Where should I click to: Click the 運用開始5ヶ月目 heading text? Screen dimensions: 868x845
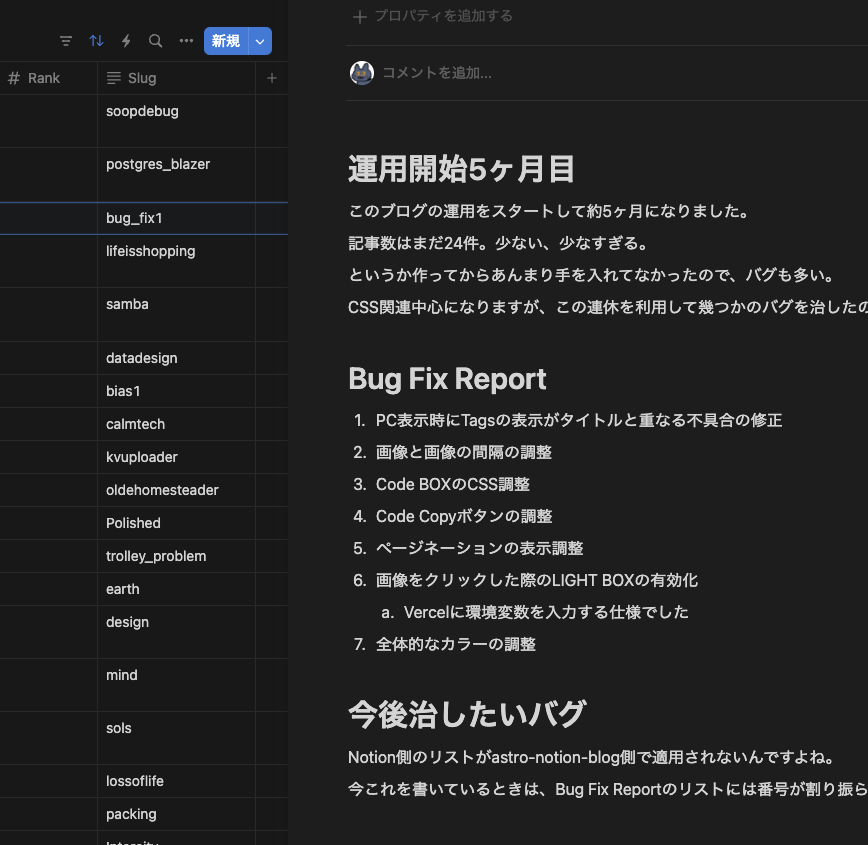tap(461, 169)
